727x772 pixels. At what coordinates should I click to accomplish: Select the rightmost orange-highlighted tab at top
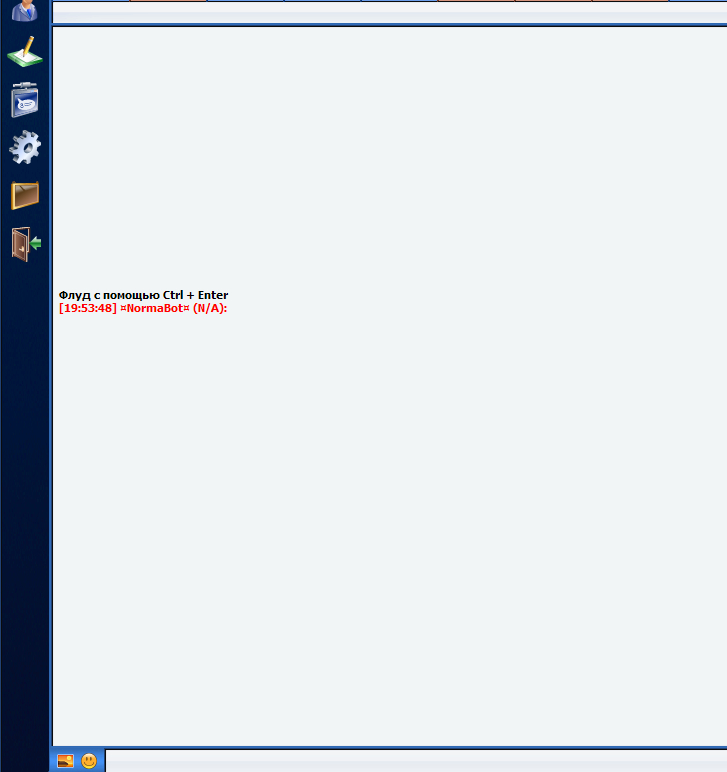630,1
